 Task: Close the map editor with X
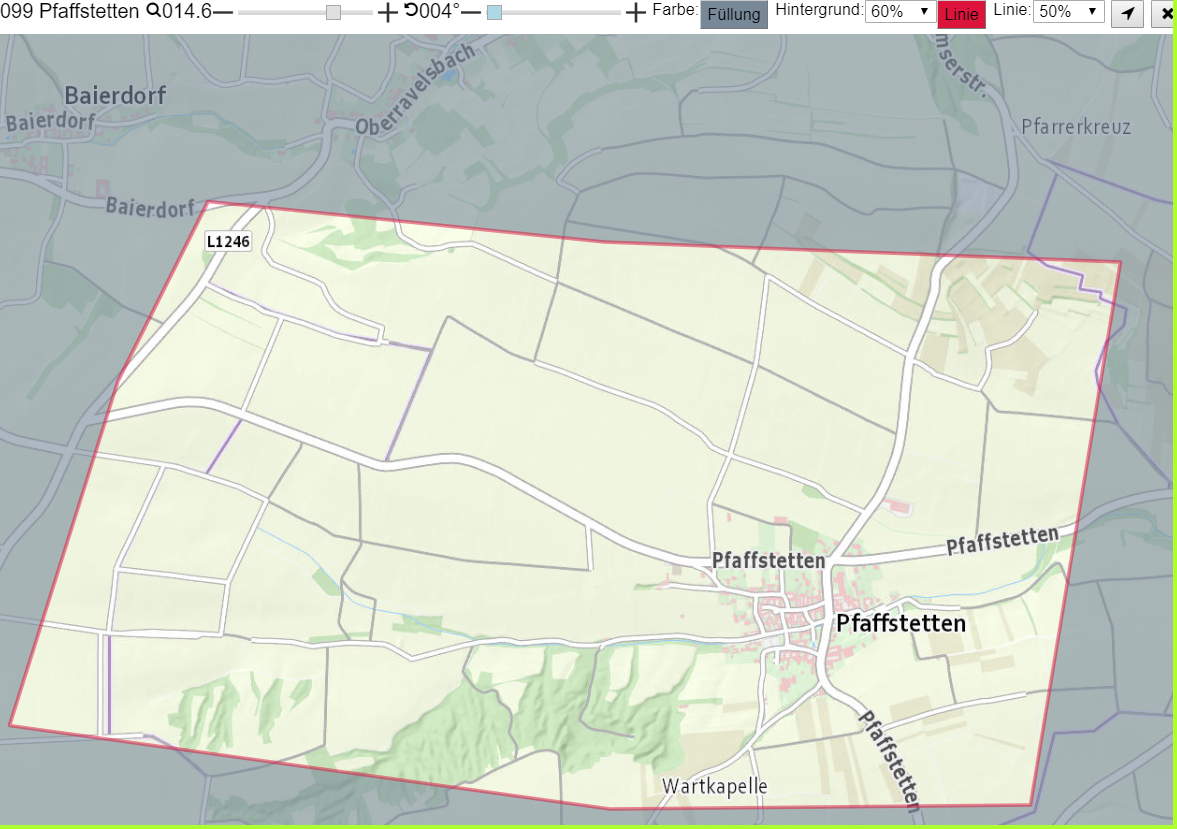click(x=1165, y=14)
